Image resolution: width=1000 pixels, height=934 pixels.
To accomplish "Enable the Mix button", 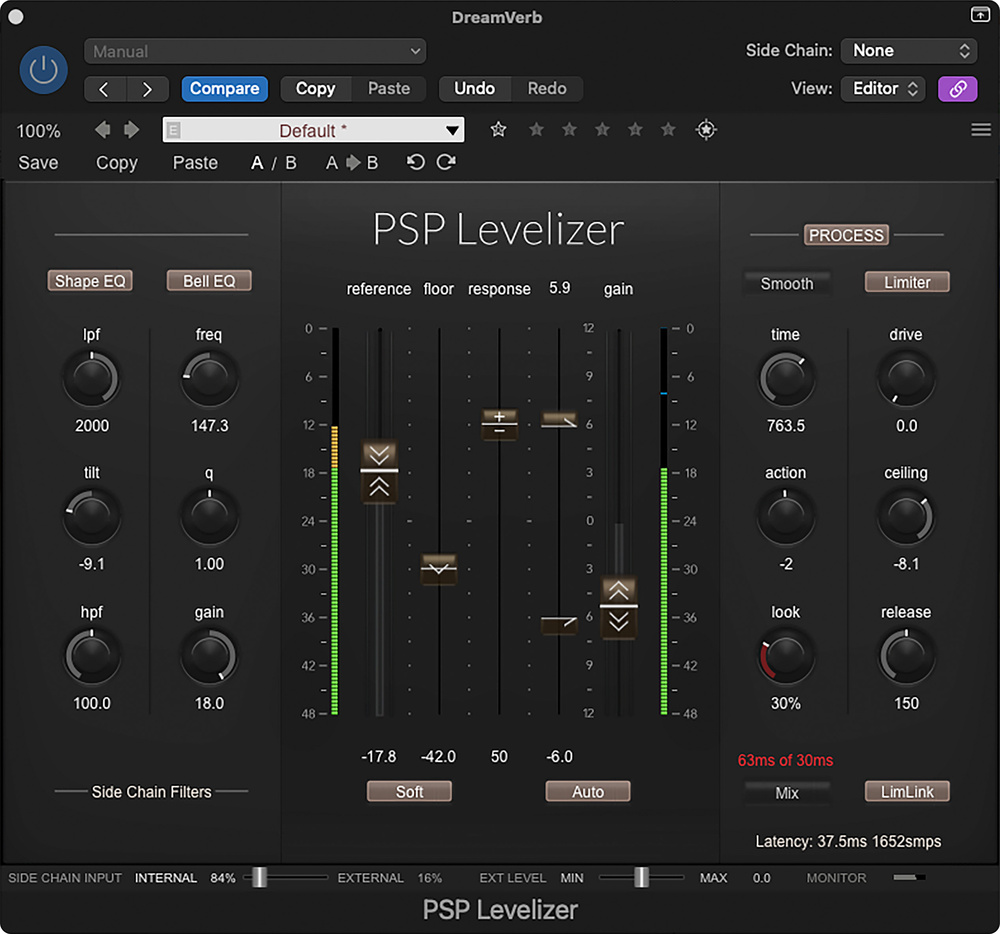I will (x=787, y=792).
